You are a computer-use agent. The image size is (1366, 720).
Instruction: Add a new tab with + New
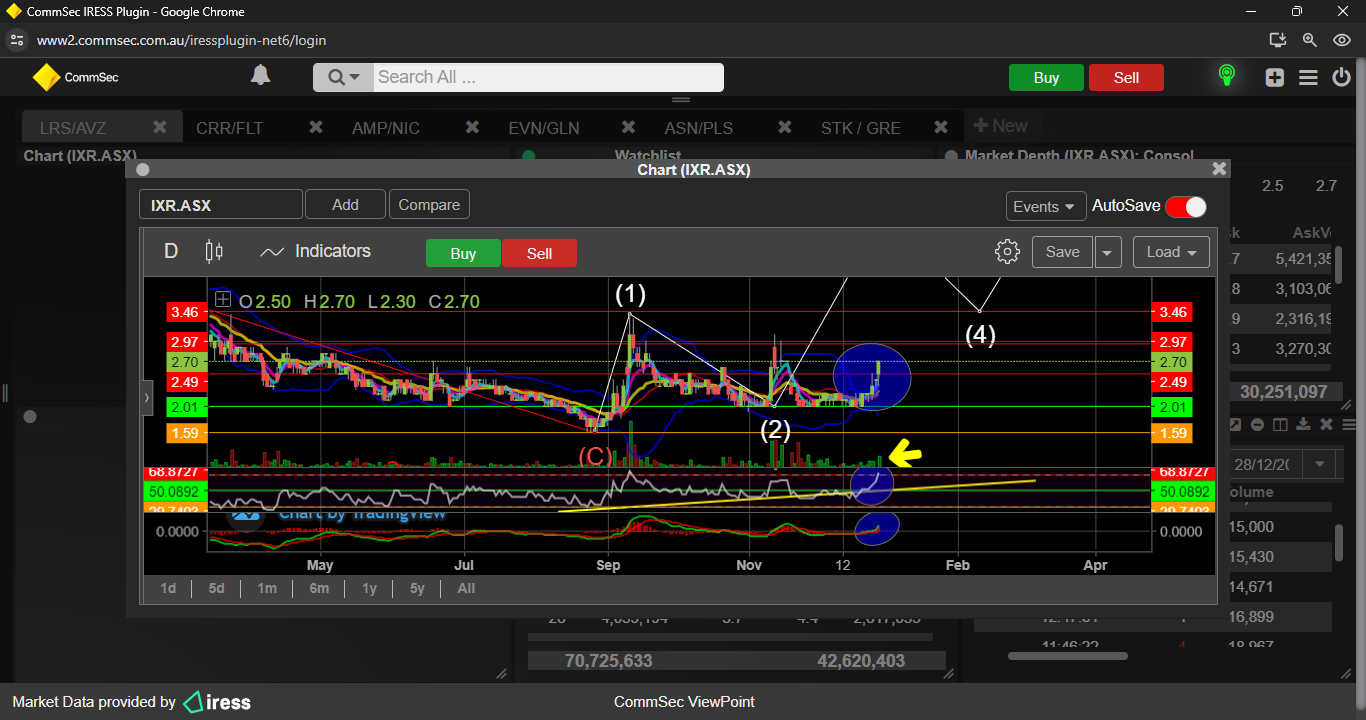point(1001,126)
